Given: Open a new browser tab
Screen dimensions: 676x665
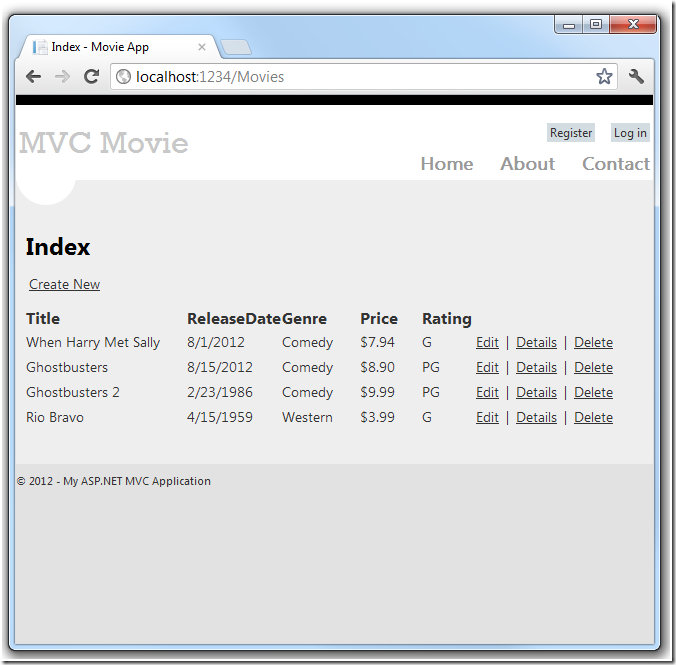Looking at the screenshot, I should [x=236, y=47].
